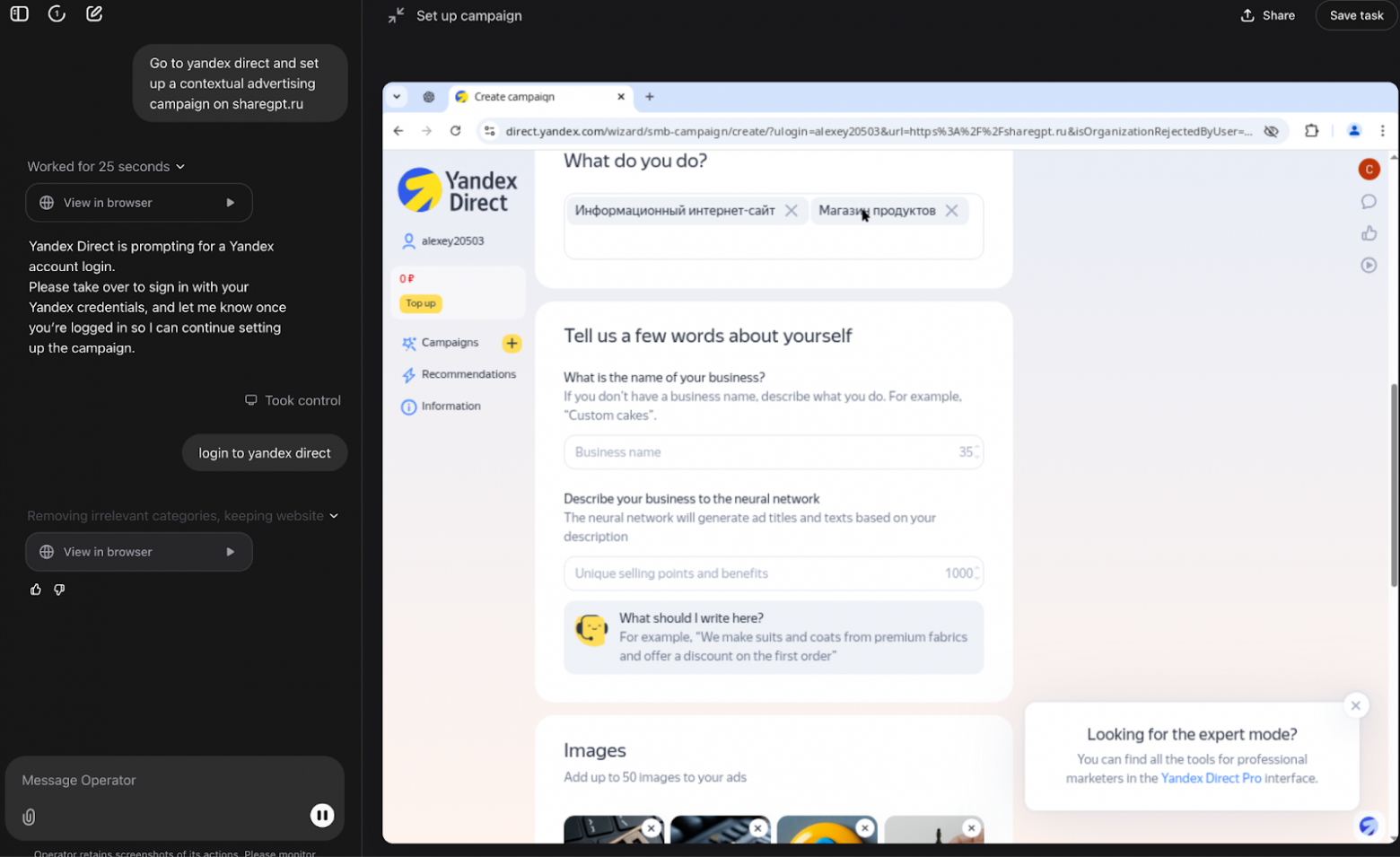Start a new task with the compose icon
The height and width of the screenshot is (857, 1400).
coord(94,14)
